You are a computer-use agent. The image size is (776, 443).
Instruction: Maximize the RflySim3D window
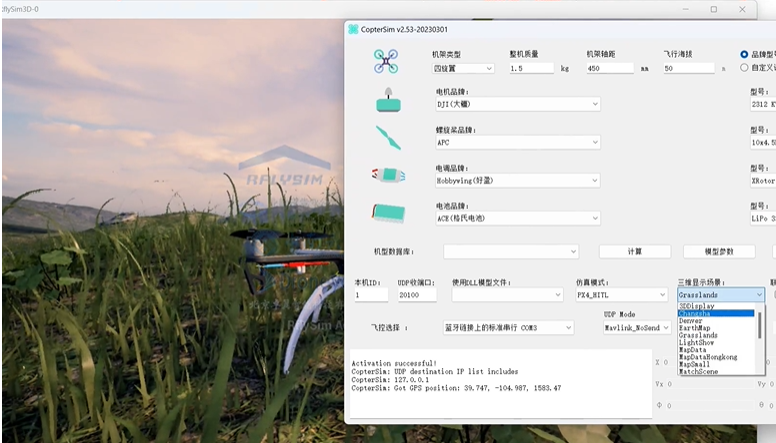[x=714, y=9]
